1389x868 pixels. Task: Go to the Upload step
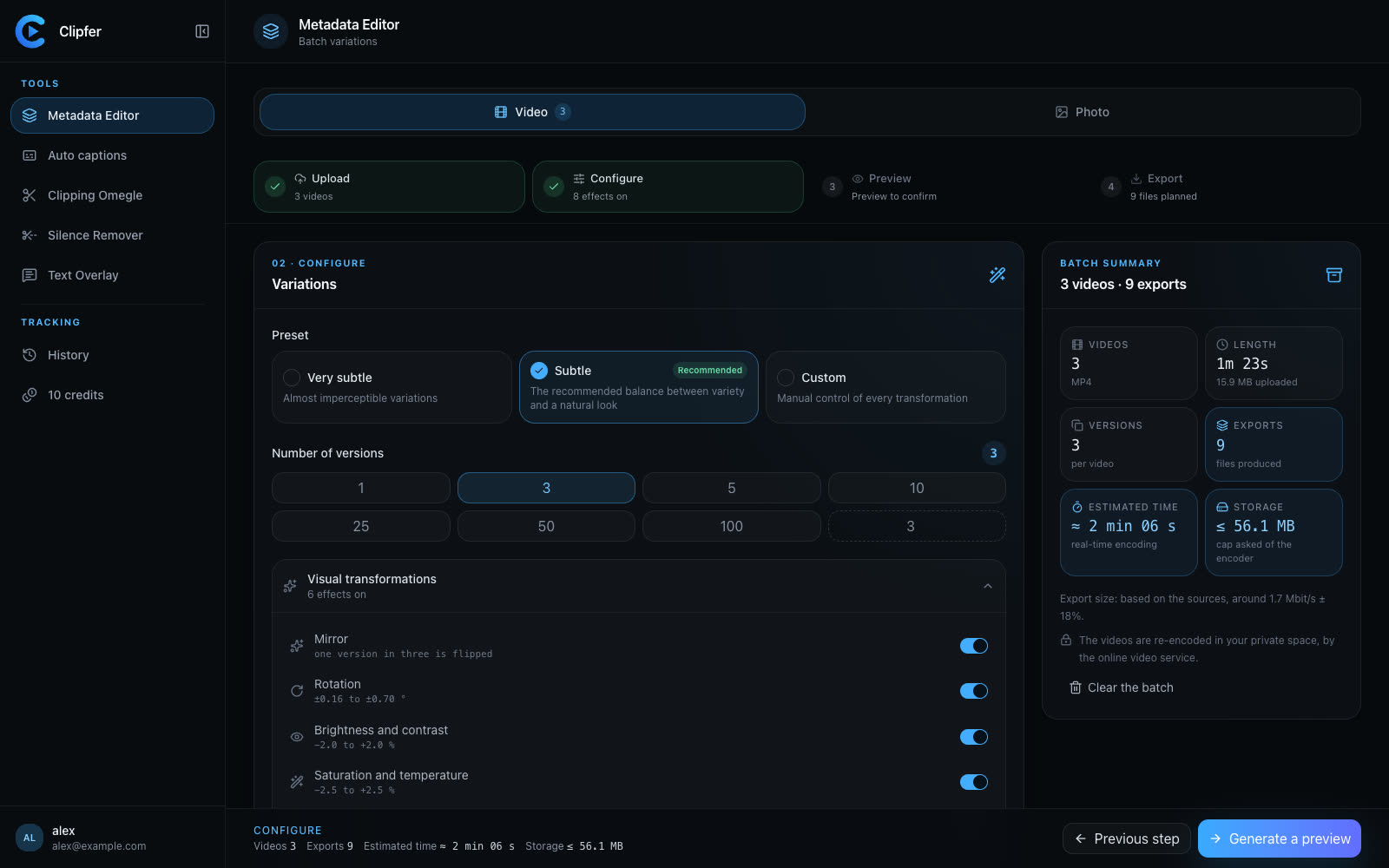point(389,187)
